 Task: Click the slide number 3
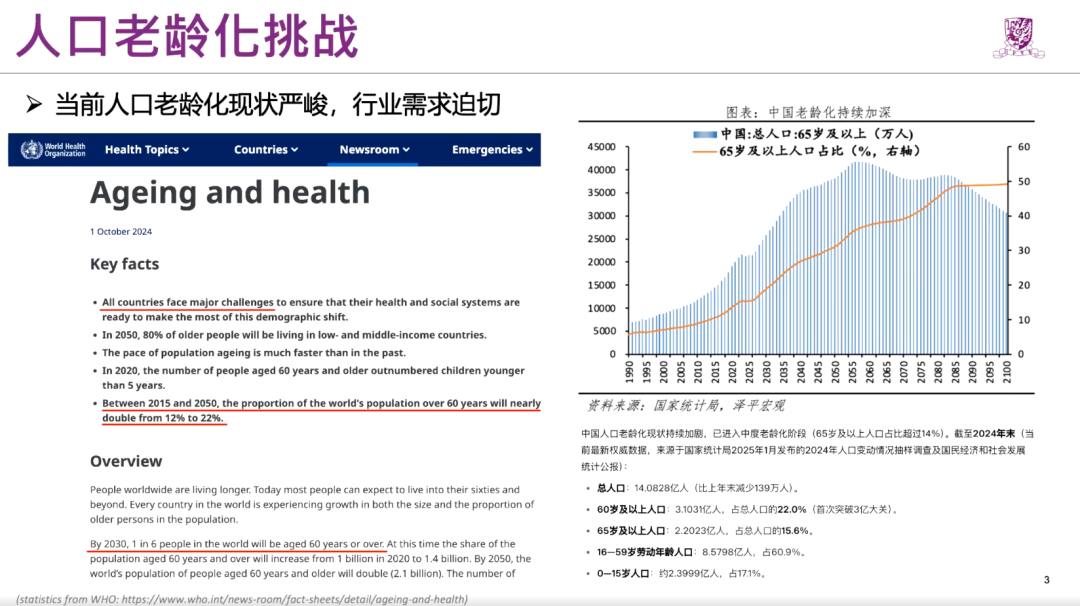point(1046,580)
